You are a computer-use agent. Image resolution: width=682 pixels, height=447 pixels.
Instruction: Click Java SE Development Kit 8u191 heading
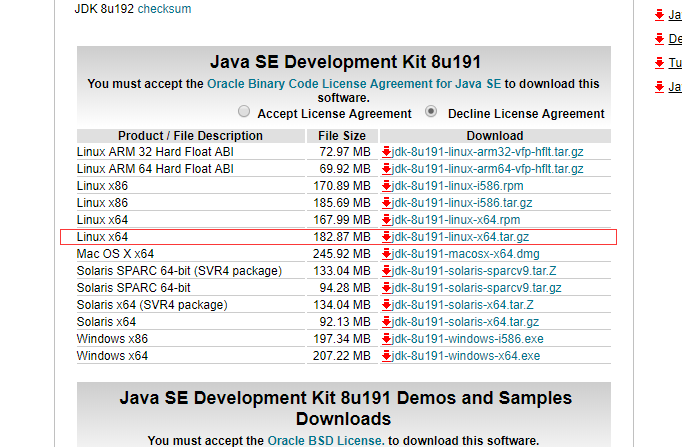[345, 62]
